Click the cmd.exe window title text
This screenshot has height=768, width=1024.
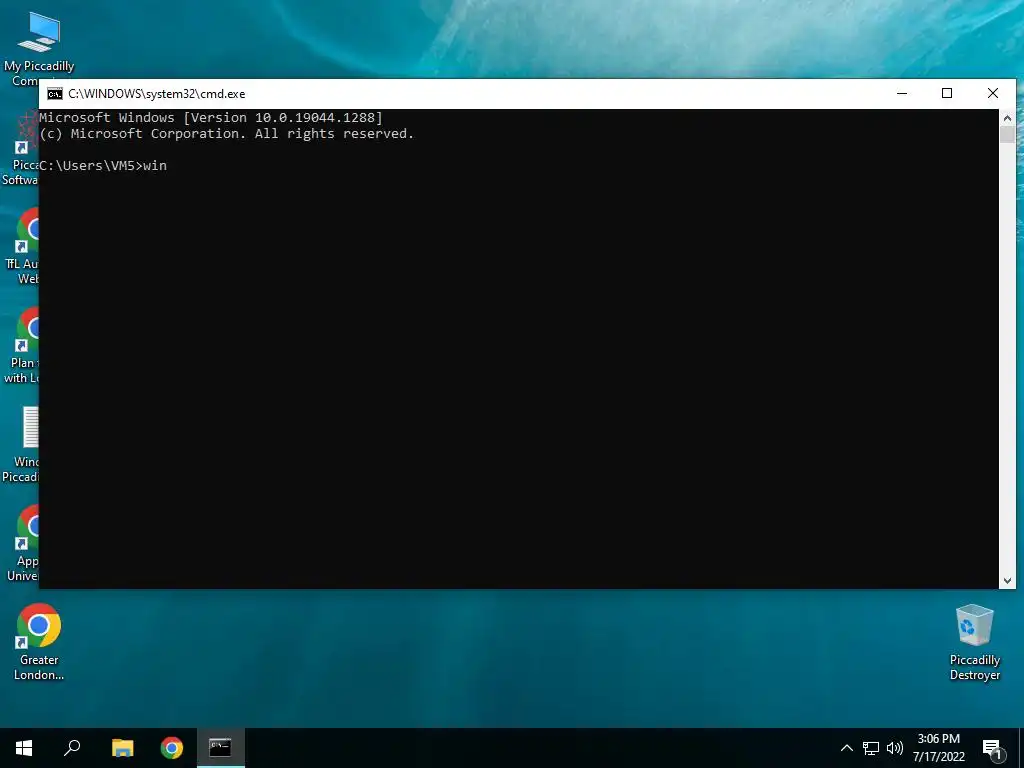[x=157, y=94]
